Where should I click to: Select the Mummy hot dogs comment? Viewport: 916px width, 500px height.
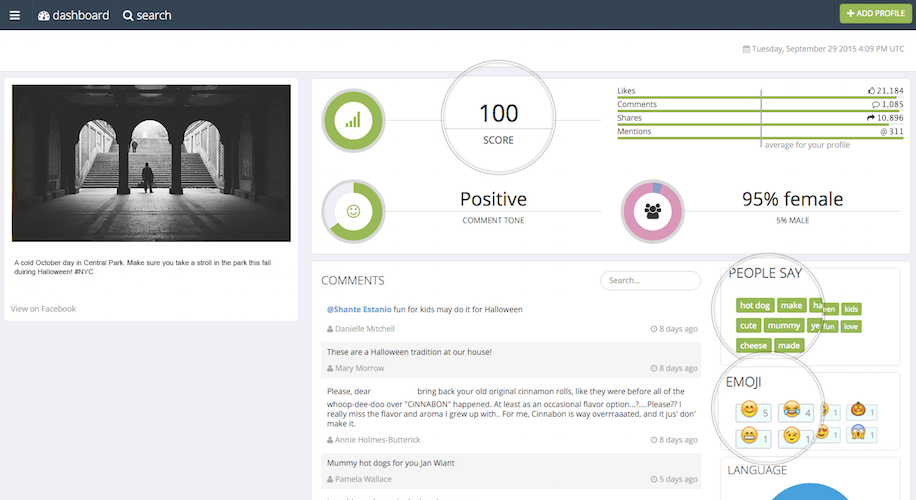(x=390, y=463)
